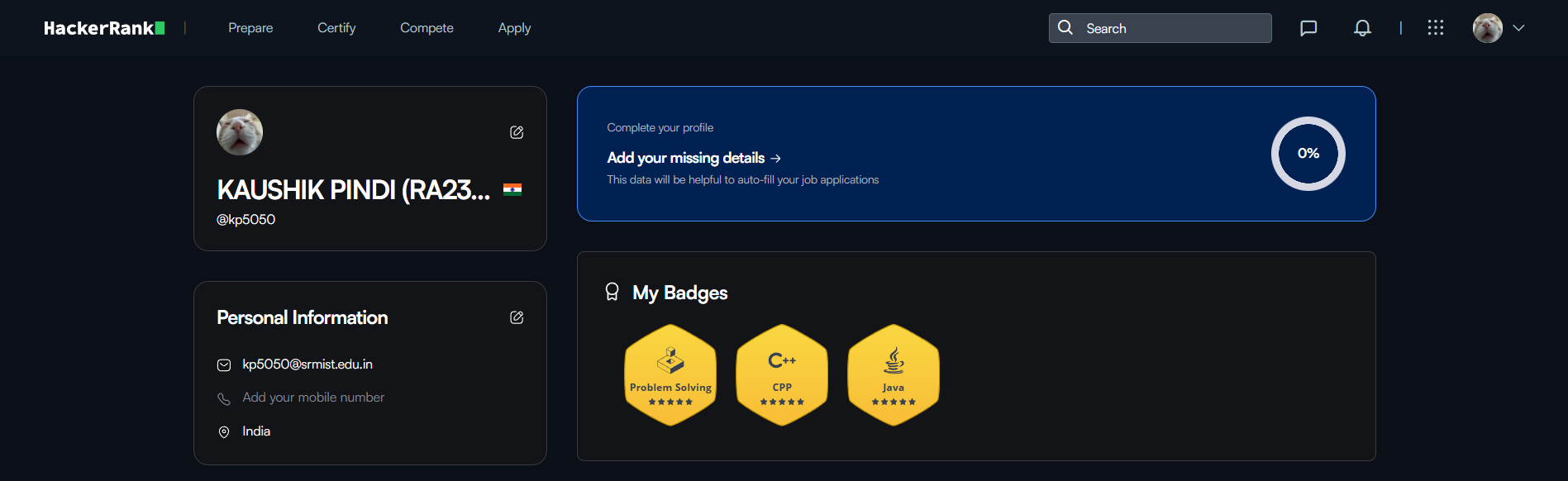Edit Personal Information via pencil icon
This screenshot has height=481, width=1568.
(517, 317)
